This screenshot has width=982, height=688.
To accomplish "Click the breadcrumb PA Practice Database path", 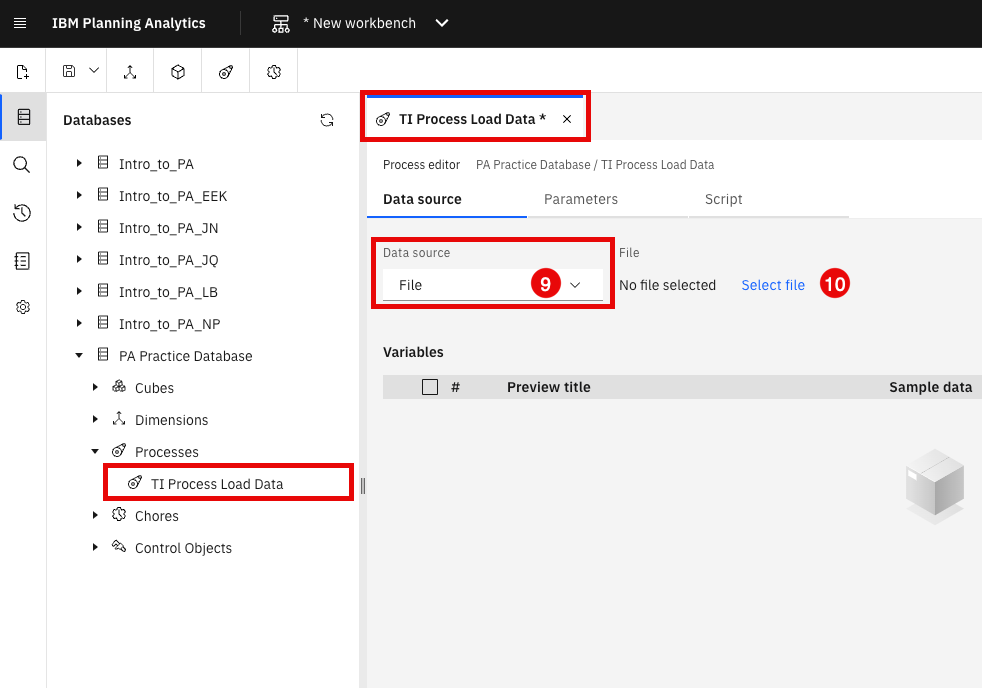I will (x=533, y=165).
